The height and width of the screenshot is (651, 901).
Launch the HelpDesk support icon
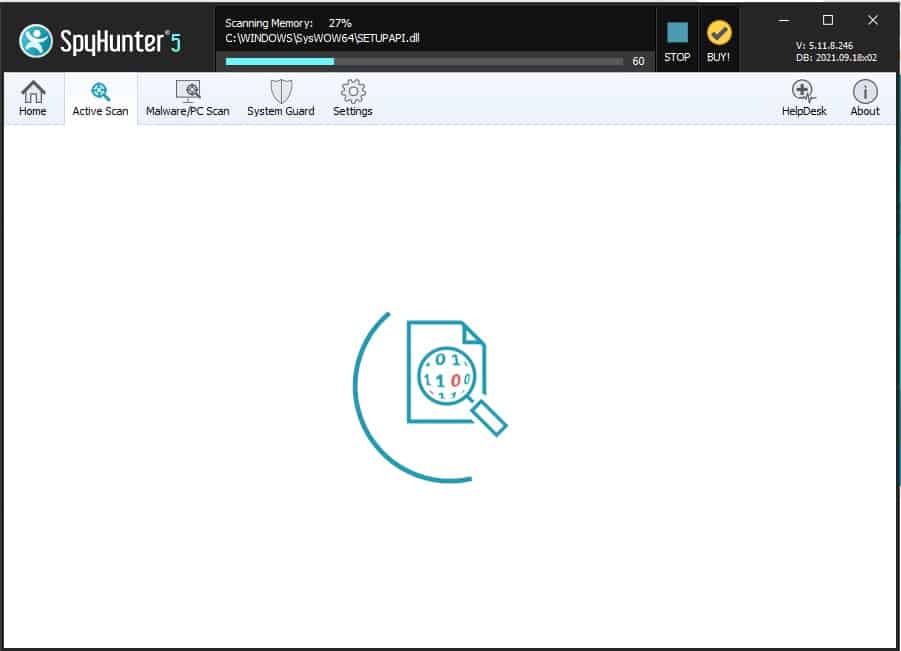click(x=804, y=99)
